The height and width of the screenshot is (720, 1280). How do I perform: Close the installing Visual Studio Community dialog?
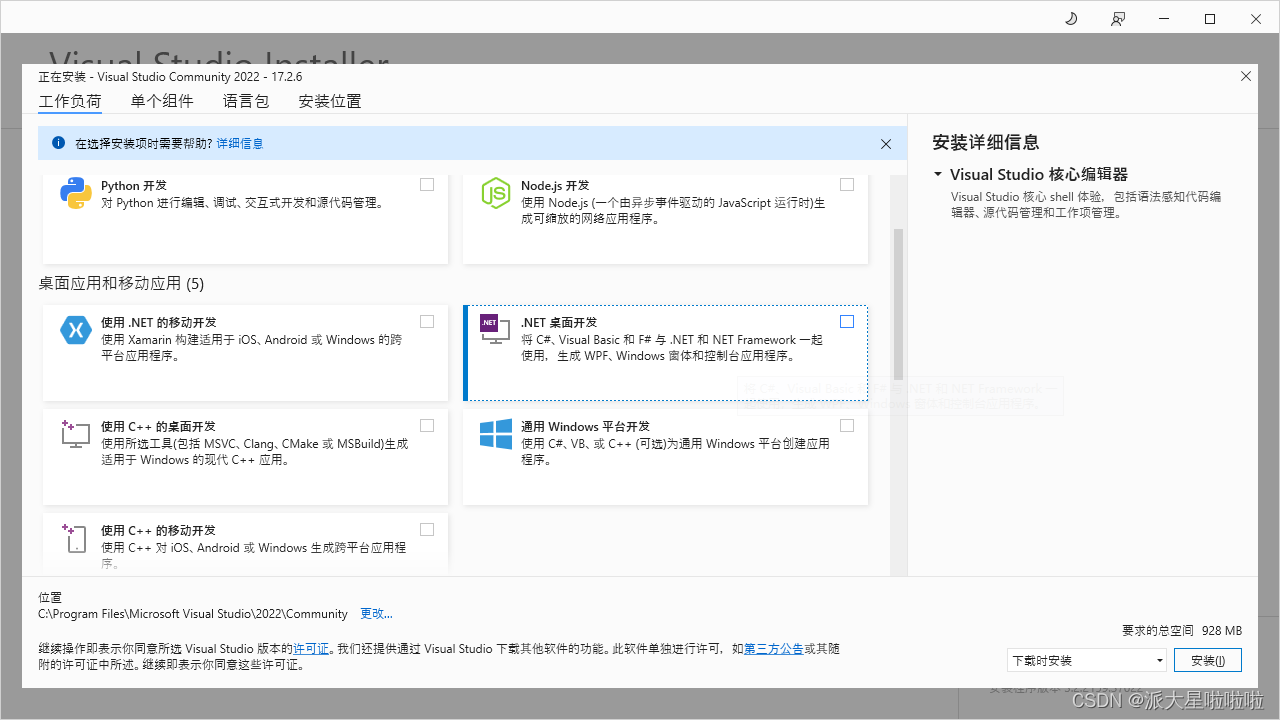(1246, 76)
